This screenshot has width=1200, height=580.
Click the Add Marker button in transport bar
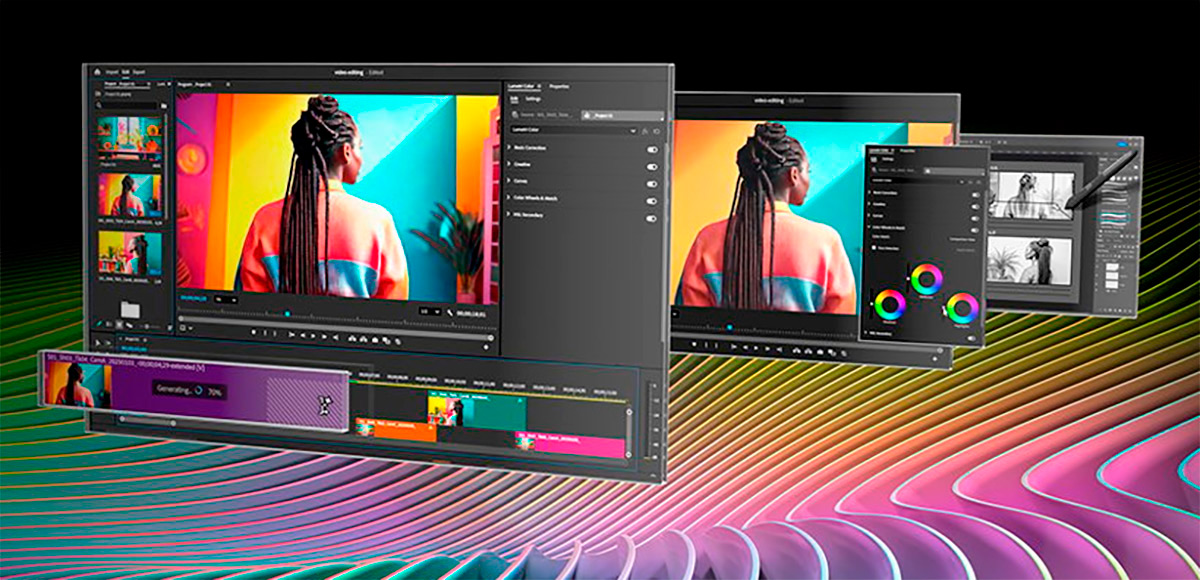(254, 332)
